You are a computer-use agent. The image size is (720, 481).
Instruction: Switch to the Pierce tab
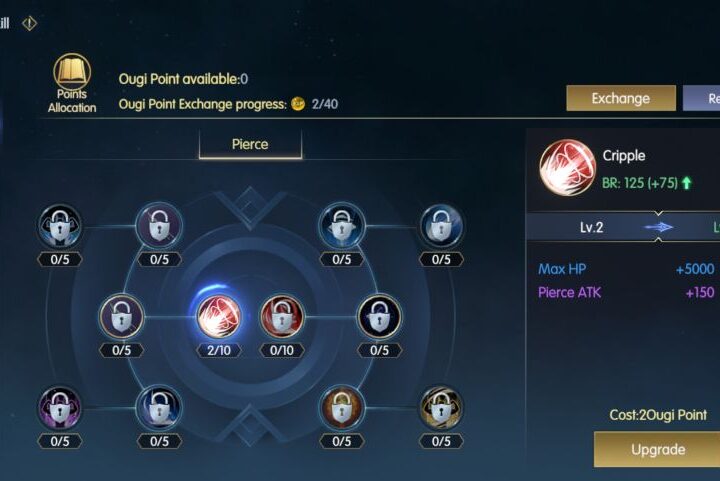(250, 145)
